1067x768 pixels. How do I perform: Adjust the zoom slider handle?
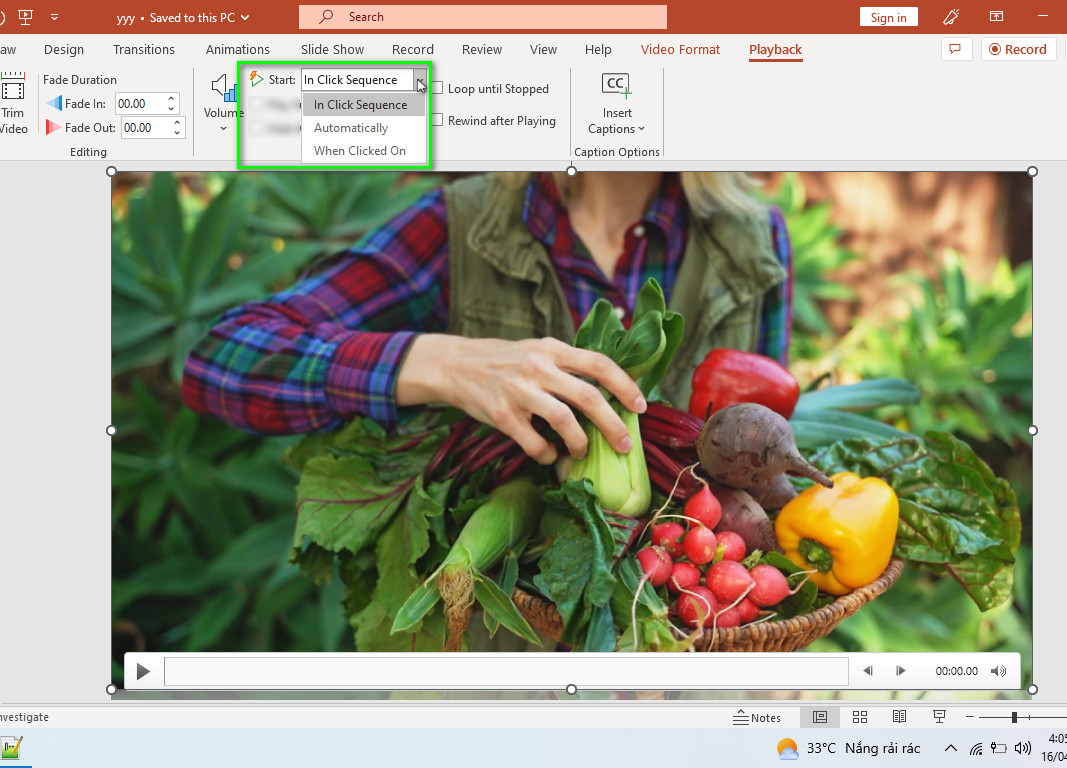[x=1014, y=717]
